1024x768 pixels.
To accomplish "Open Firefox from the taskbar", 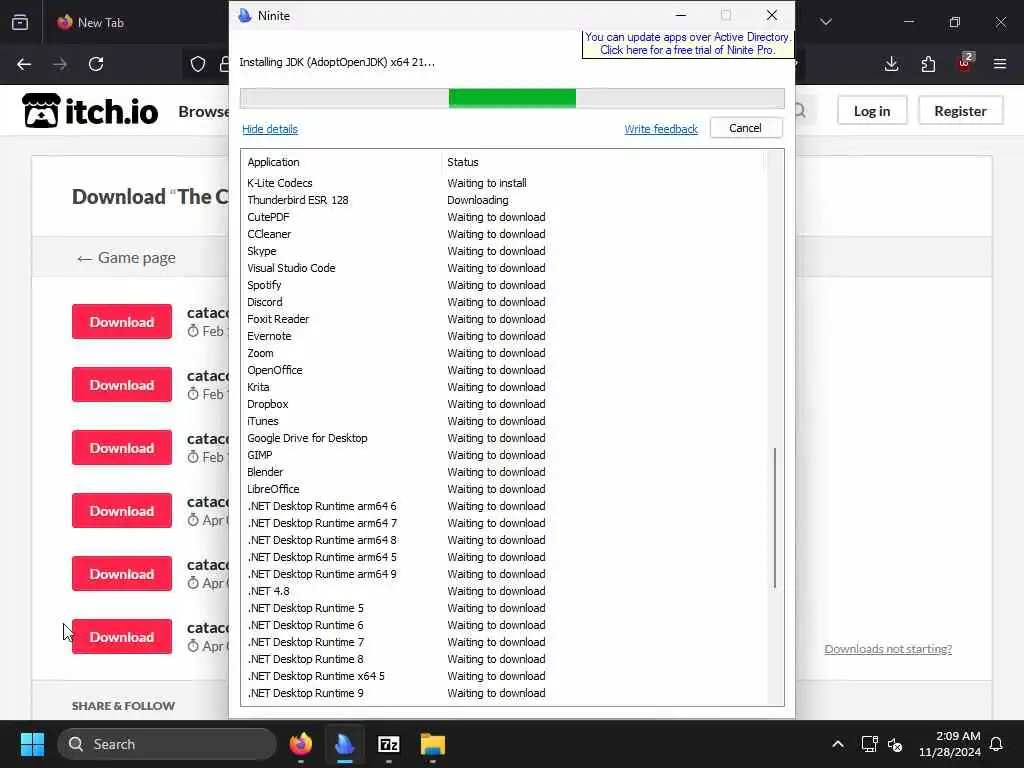I will 301,744.
